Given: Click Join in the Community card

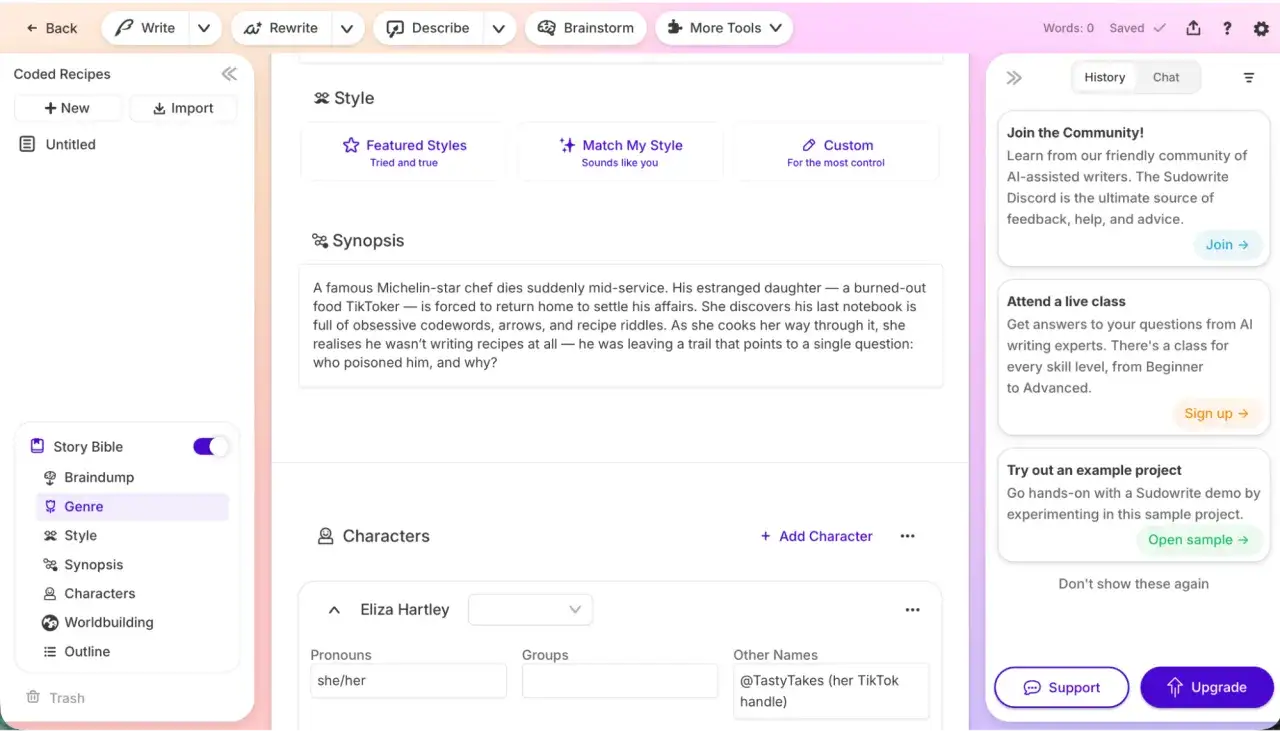Looking at the screenshot, I should (1227, 244).
